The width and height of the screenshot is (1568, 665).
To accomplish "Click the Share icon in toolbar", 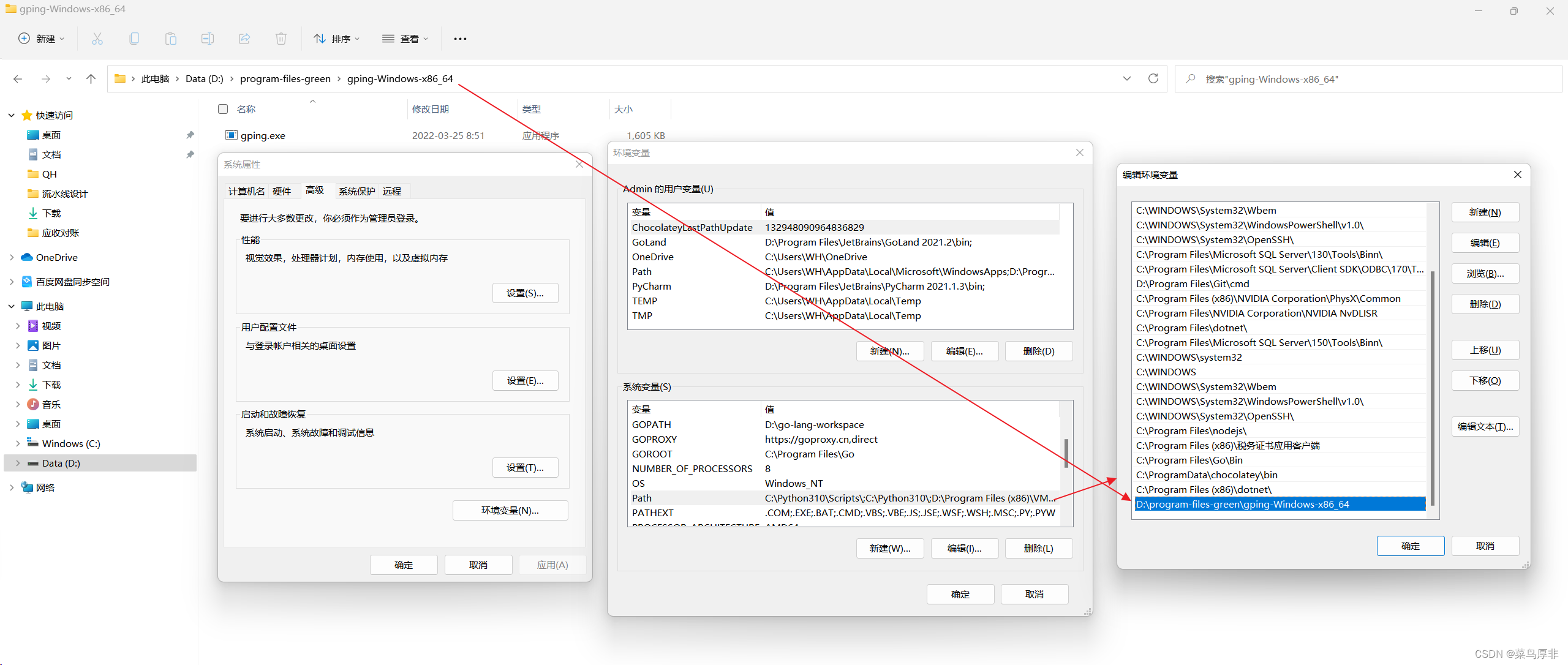I will click(244, 39).
